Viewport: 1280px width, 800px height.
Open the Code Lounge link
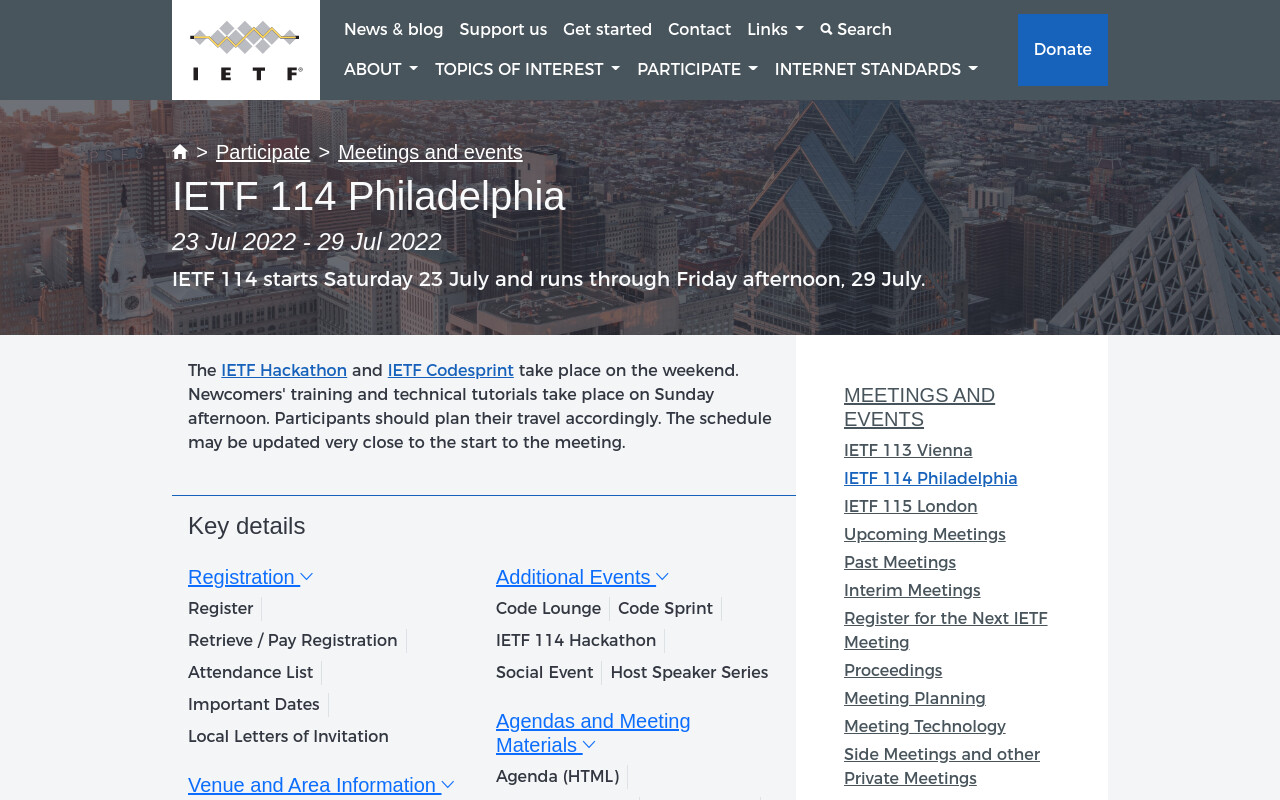(549, 609)
